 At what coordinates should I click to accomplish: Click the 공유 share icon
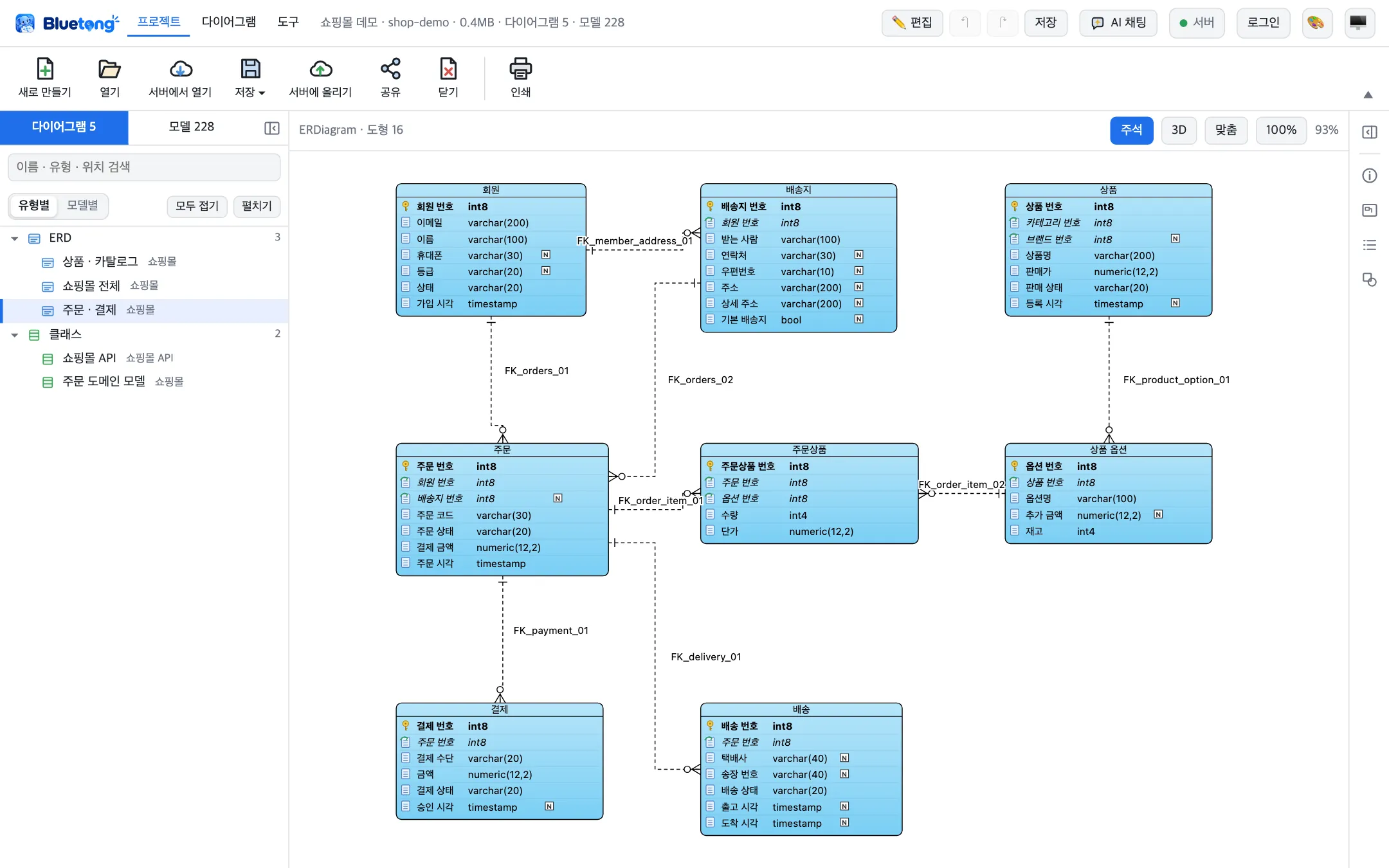coord(390,69)
